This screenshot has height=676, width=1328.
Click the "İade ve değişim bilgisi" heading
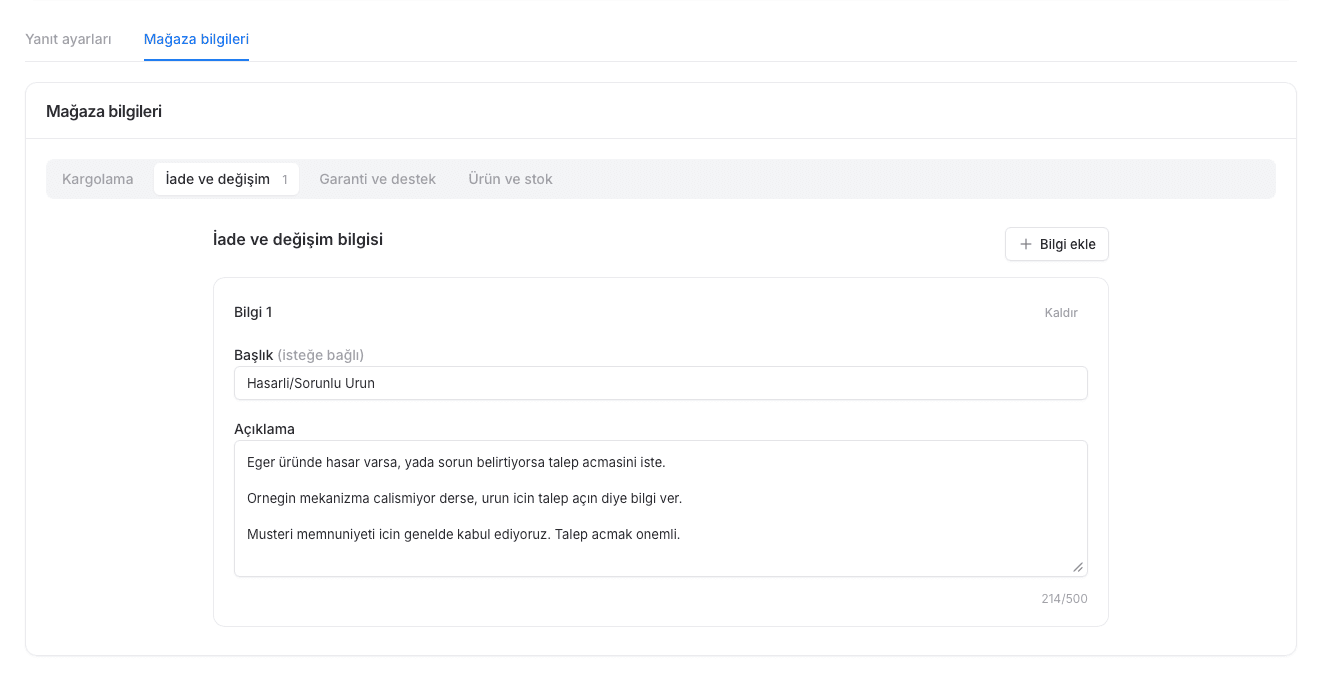pos(298,240)
